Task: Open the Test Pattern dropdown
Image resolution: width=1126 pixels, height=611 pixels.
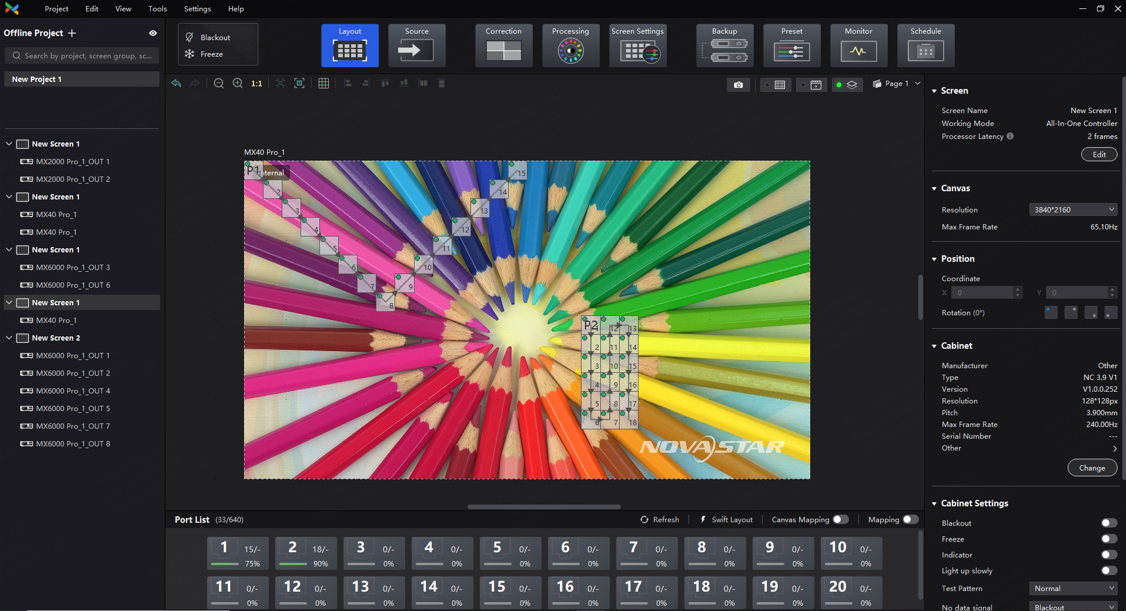Action: [x=1073, y=588]
